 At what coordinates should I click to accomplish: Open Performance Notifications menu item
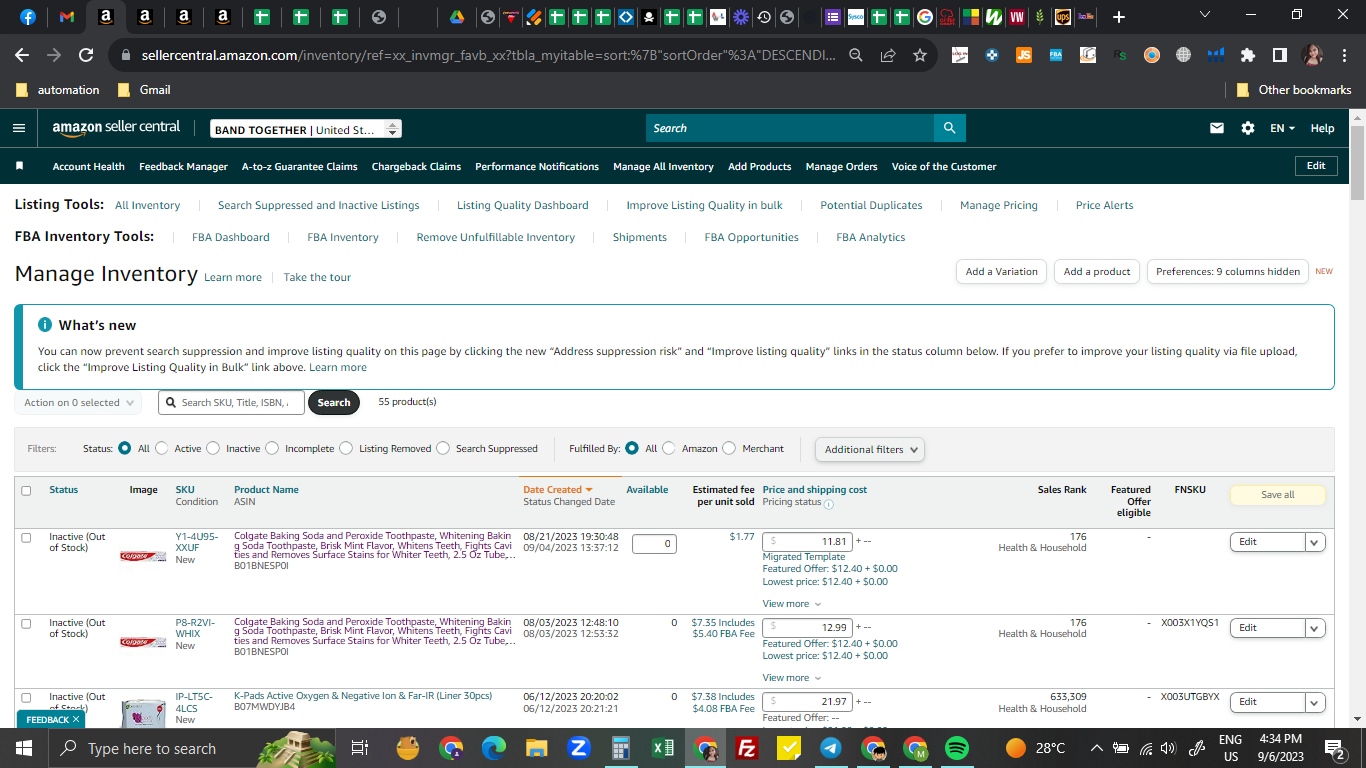coord(537,167)
